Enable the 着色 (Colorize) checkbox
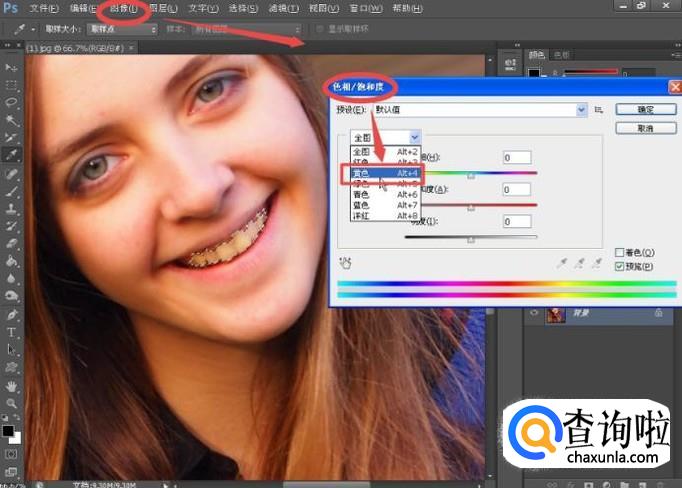The height and width of the screenshot is (488, 682). point(620,253)
